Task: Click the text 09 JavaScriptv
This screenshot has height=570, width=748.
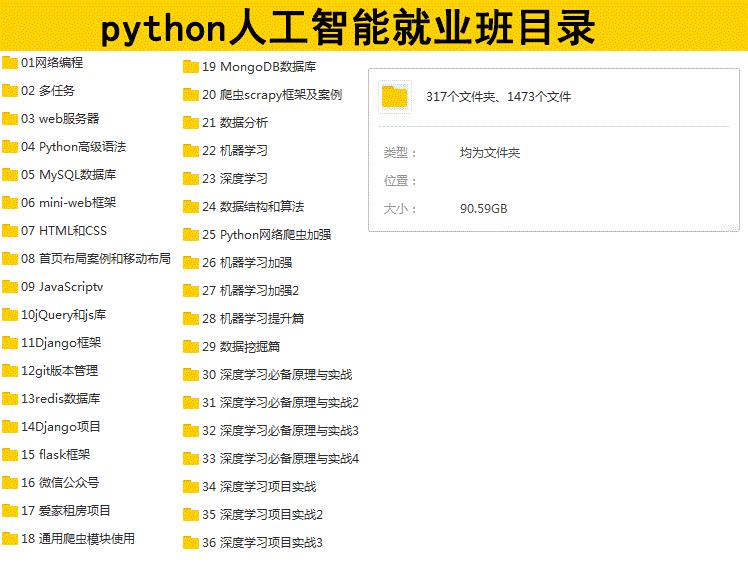Action: tap(62, 287)
